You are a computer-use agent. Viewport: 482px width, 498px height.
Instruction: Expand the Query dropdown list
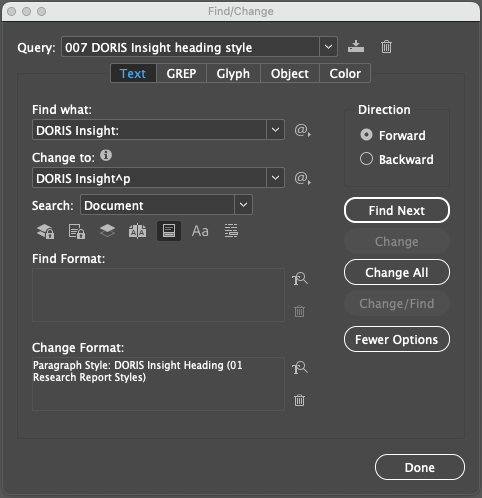coord(328,47)
